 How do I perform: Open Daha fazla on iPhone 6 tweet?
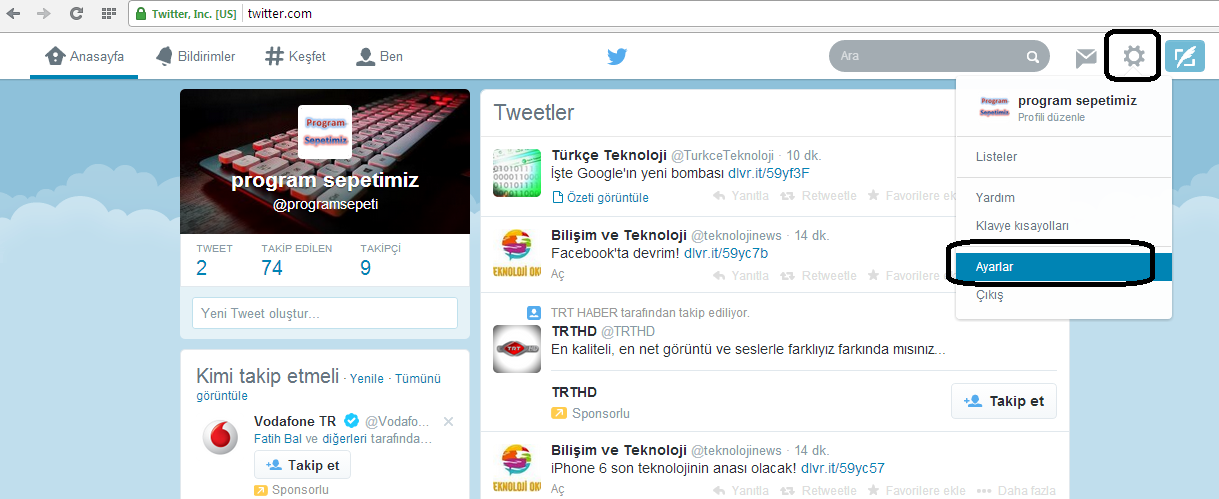pyautogui.click(x=1017, y=490)
